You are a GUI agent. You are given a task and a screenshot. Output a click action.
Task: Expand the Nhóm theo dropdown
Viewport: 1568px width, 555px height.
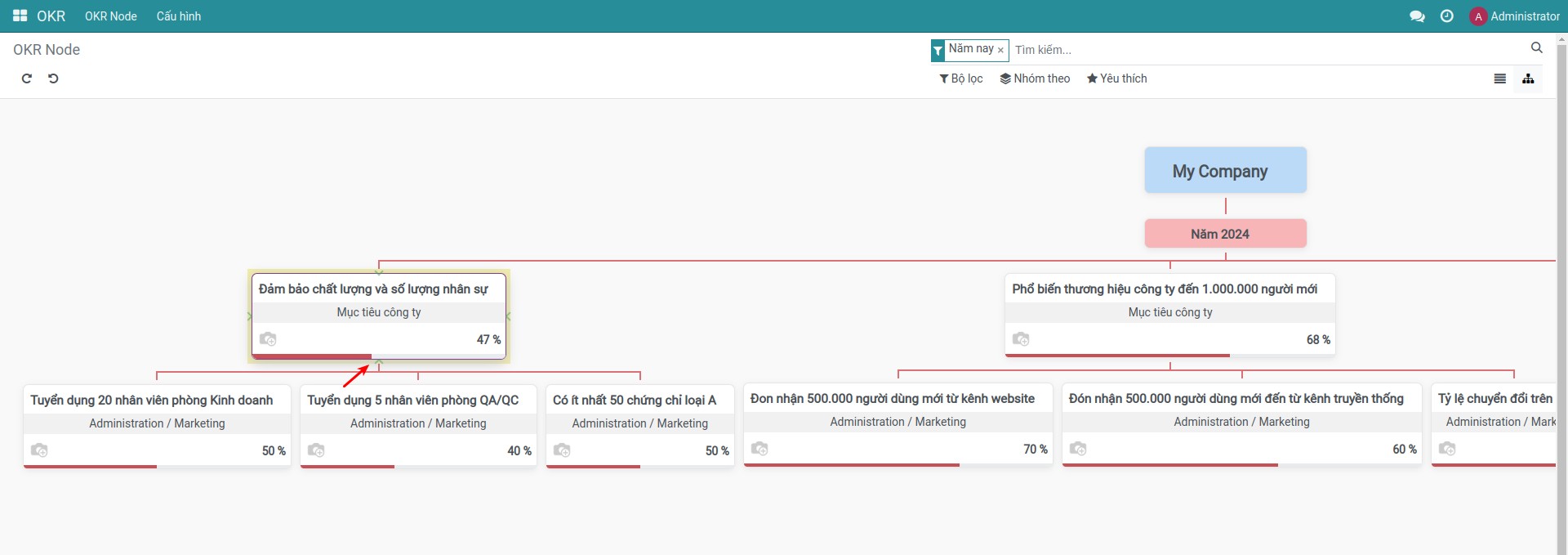point(1035,78)
